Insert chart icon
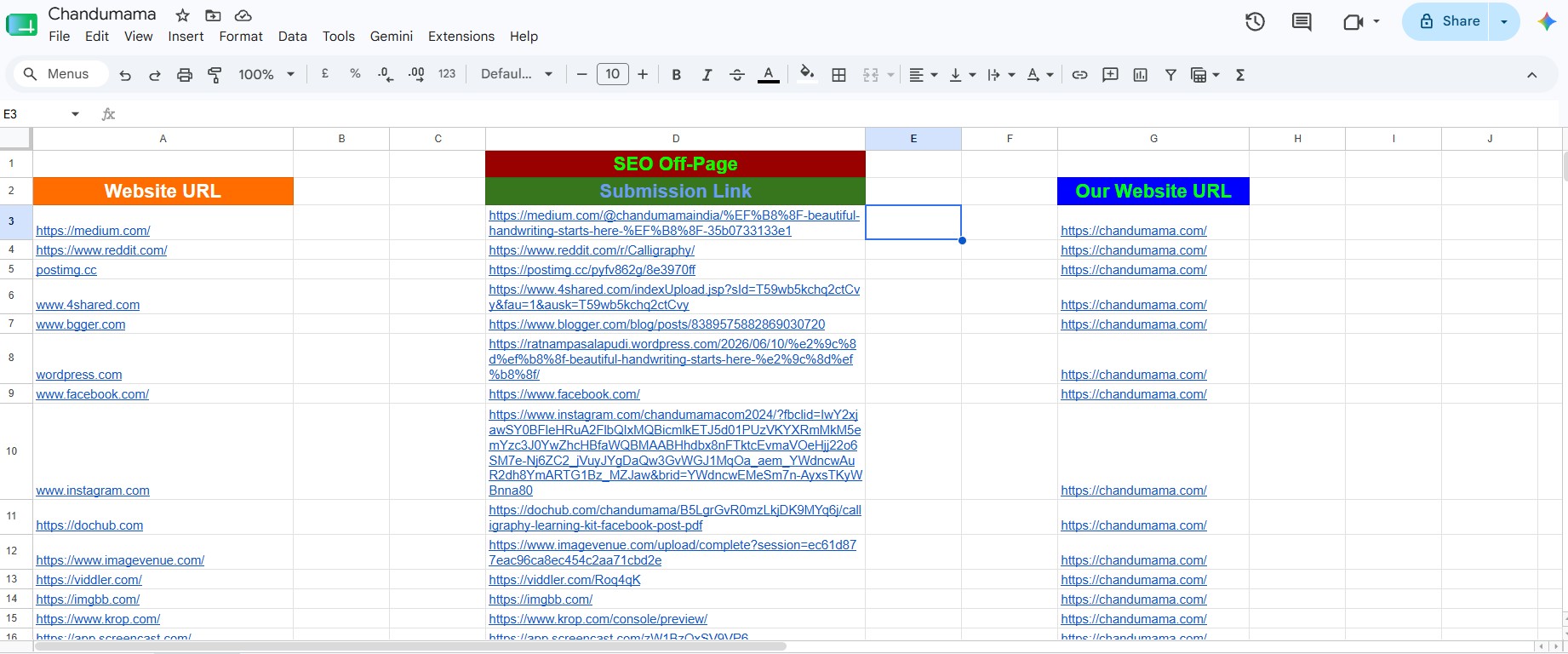This screenshot has height=654, width=1568. click(1141, 75)
